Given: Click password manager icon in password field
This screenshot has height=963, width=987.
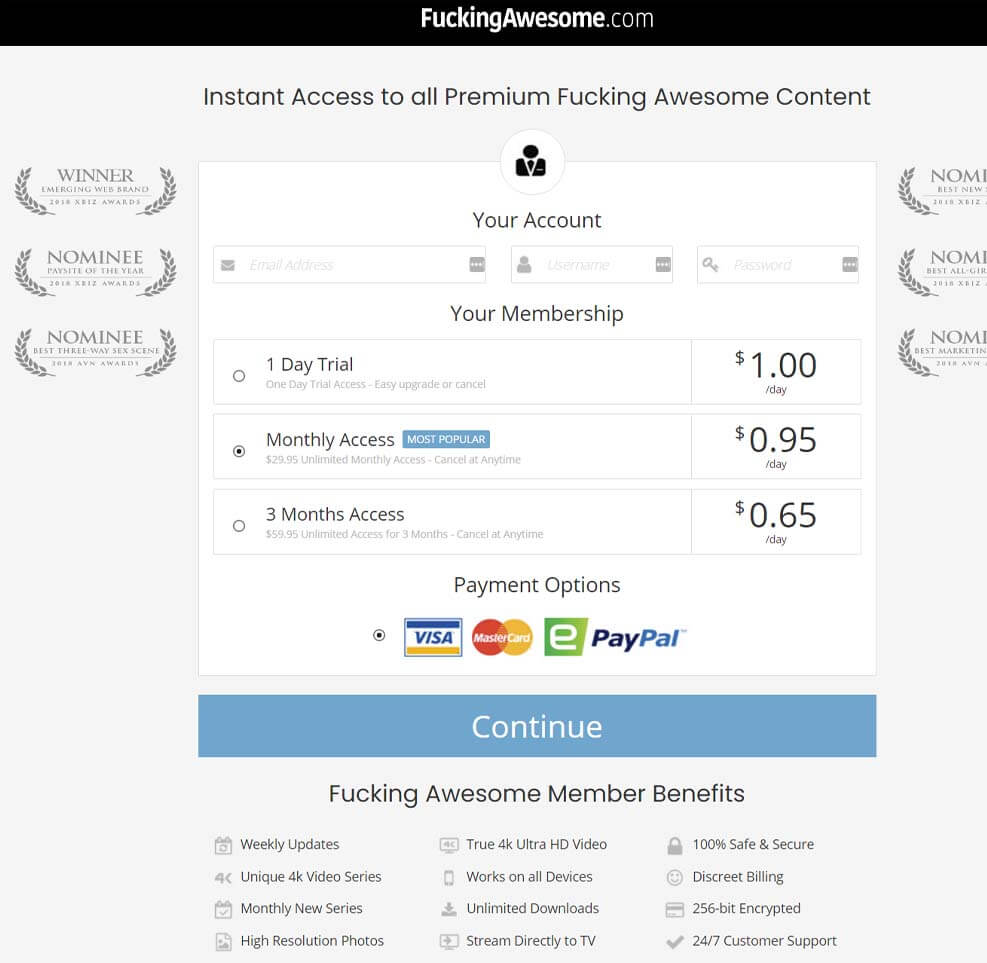Looking at the screenshot, I should coord(850,264).
